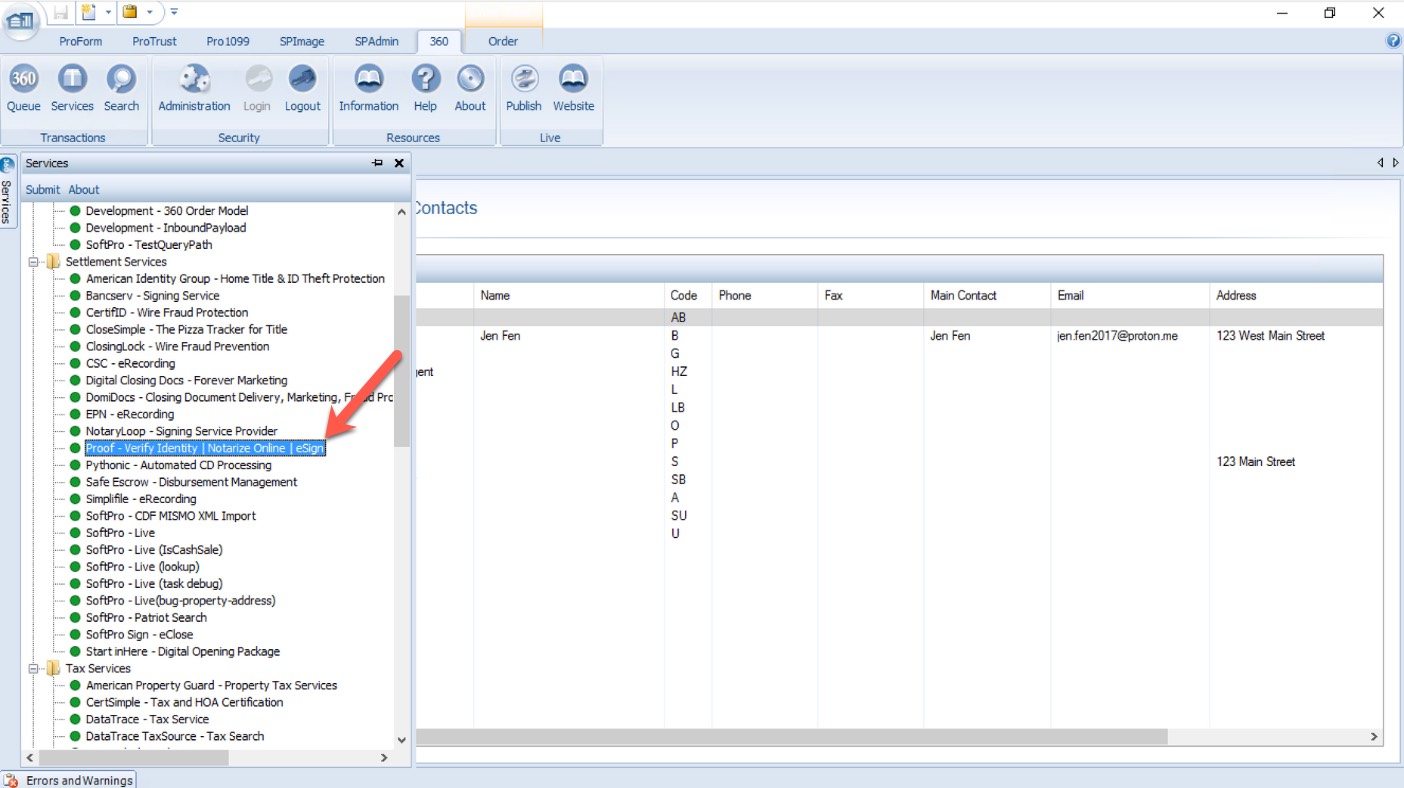This screenshot has width=1404, height=788.
Task: Click email jen.fen2017@proton.me cell
Action: (1117, 336)
